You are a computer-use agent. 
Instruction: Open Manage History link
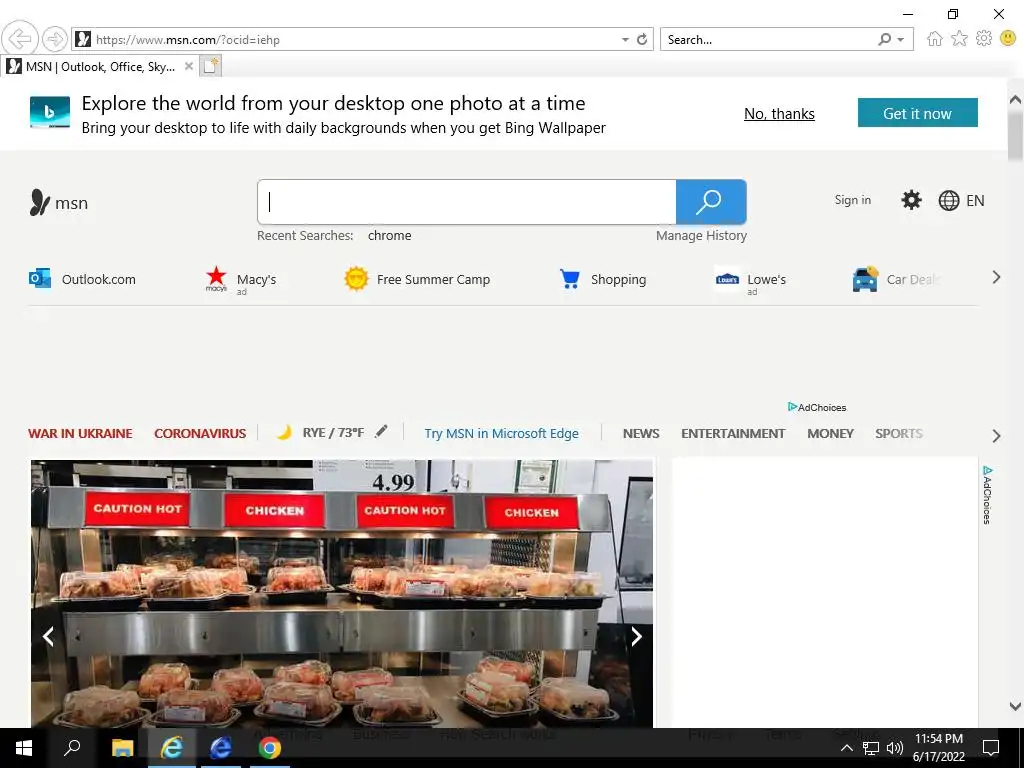(701, 236)
